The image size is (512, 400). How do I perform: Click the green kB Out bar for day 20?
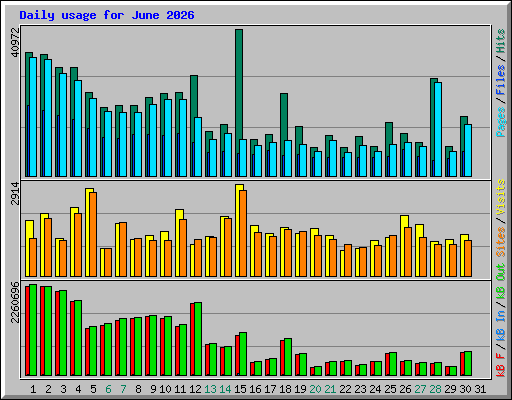point(318,371)
